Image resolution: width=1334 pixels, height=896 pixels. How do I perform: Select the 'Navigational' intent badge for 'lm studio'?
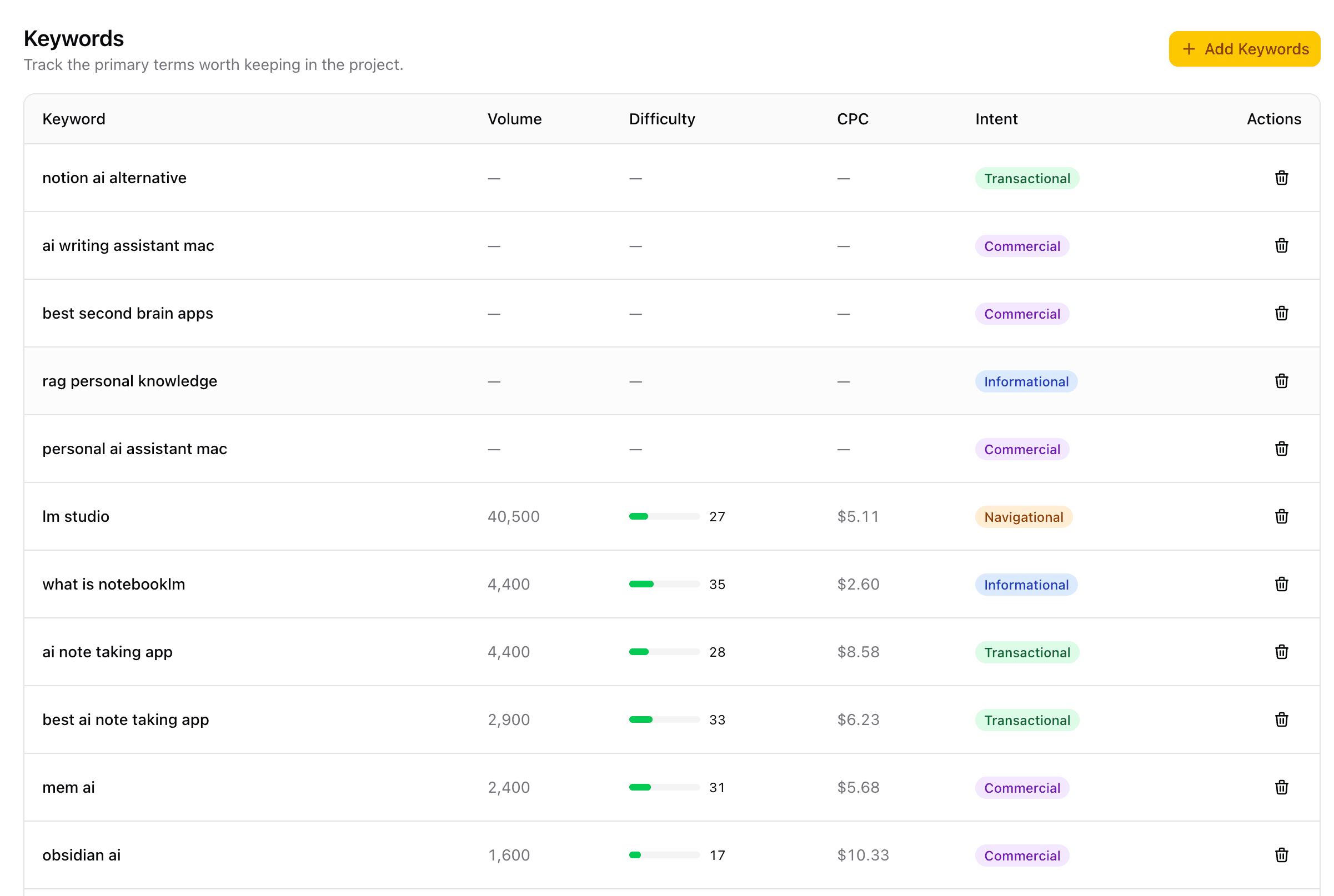tap(1023, 517)
